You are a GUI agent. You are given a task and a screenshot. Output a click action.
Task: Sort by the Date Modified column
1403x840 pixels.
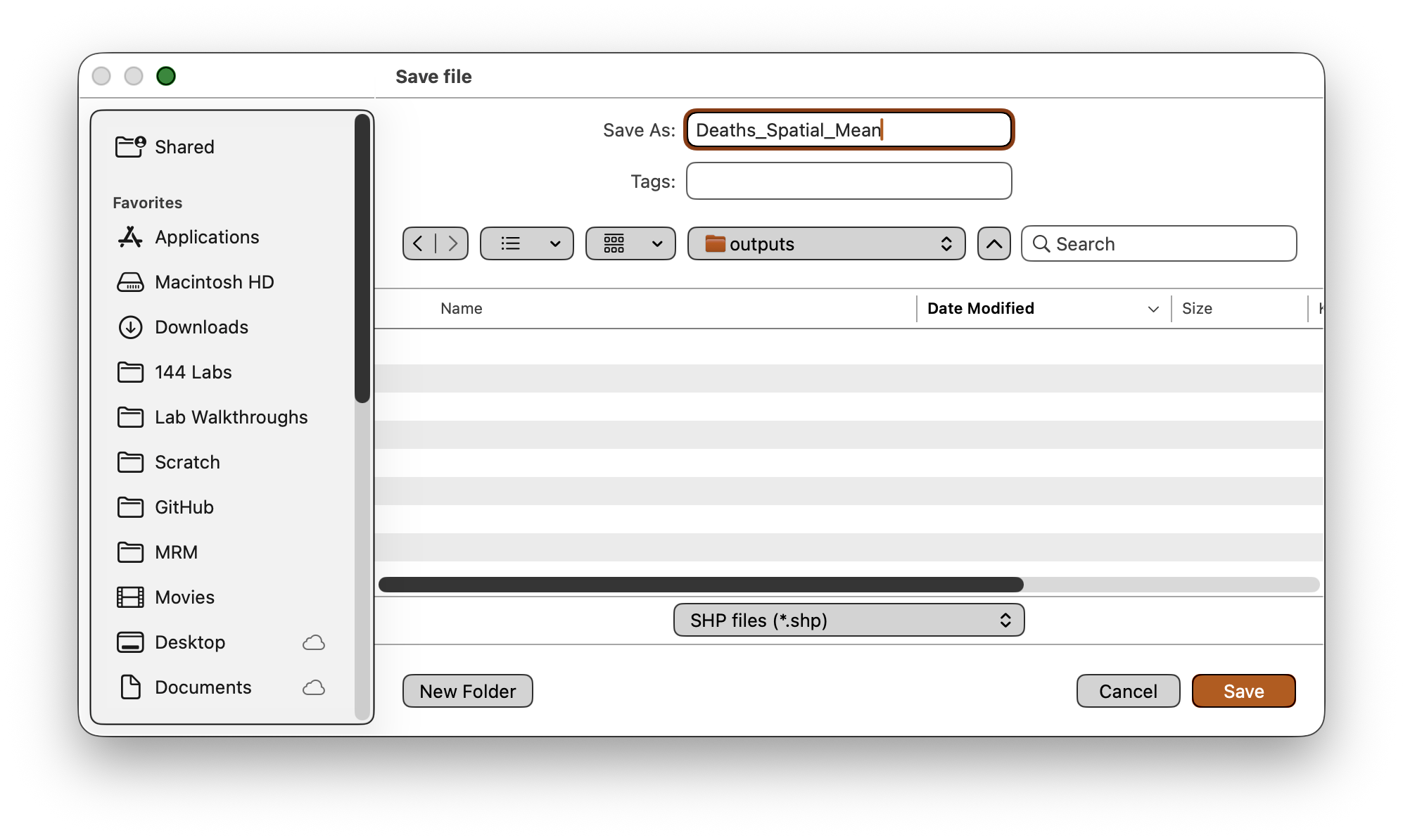point(980,308)
